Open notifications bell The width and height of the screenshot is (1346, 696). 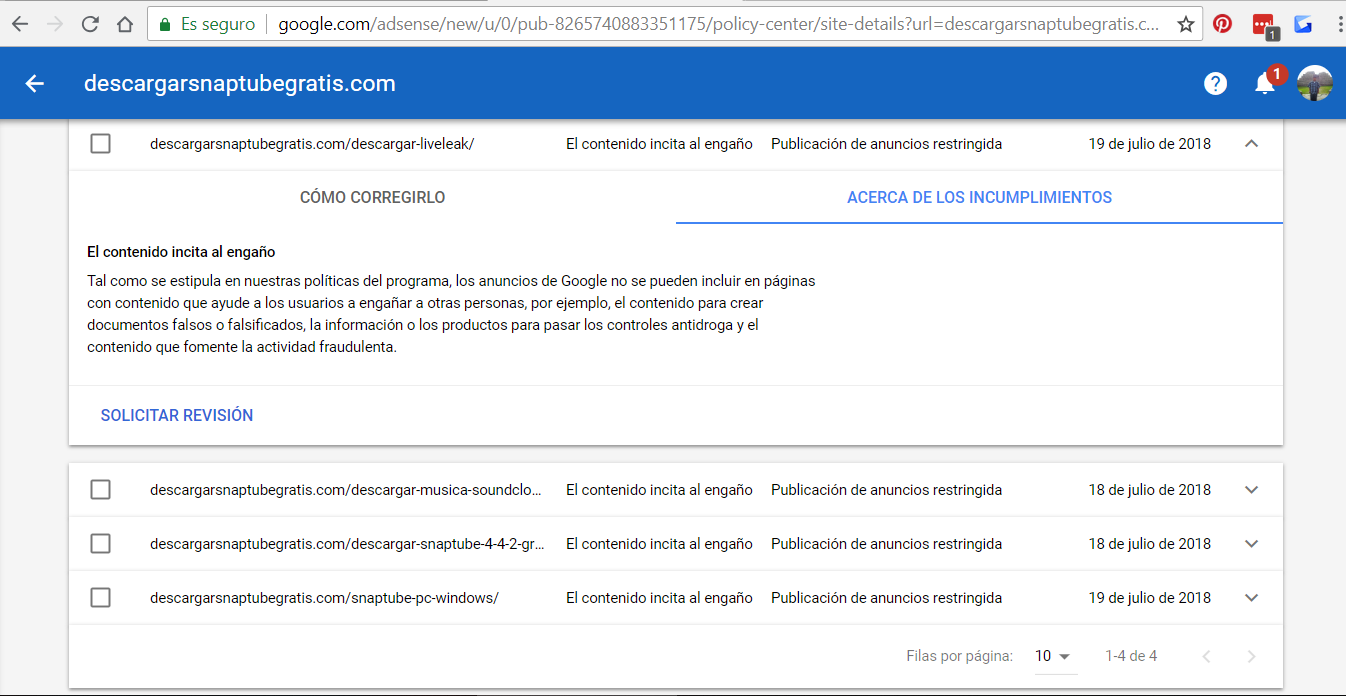1265,84
